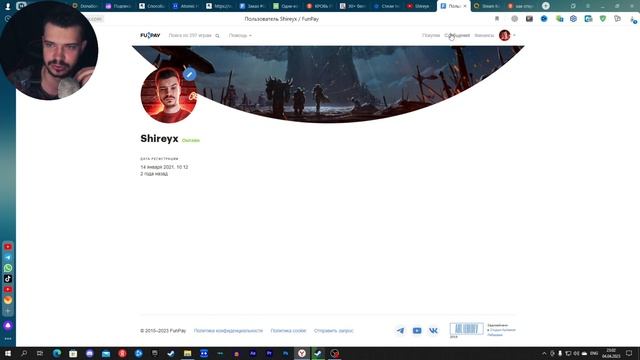Open After Effects from the taskbar

(253, 353)
